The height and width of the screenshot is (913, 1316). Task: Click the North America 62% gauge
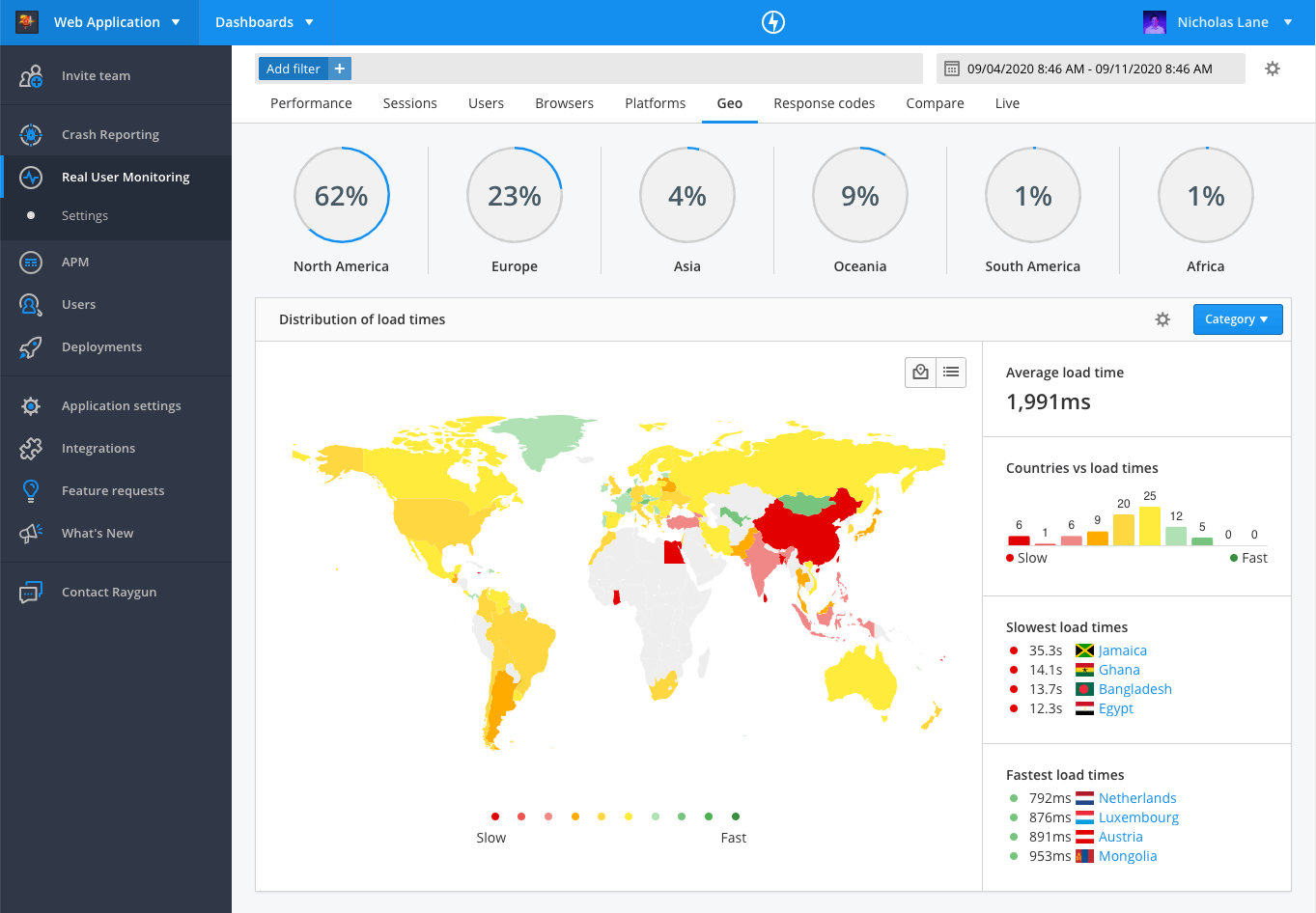(342, 195)
